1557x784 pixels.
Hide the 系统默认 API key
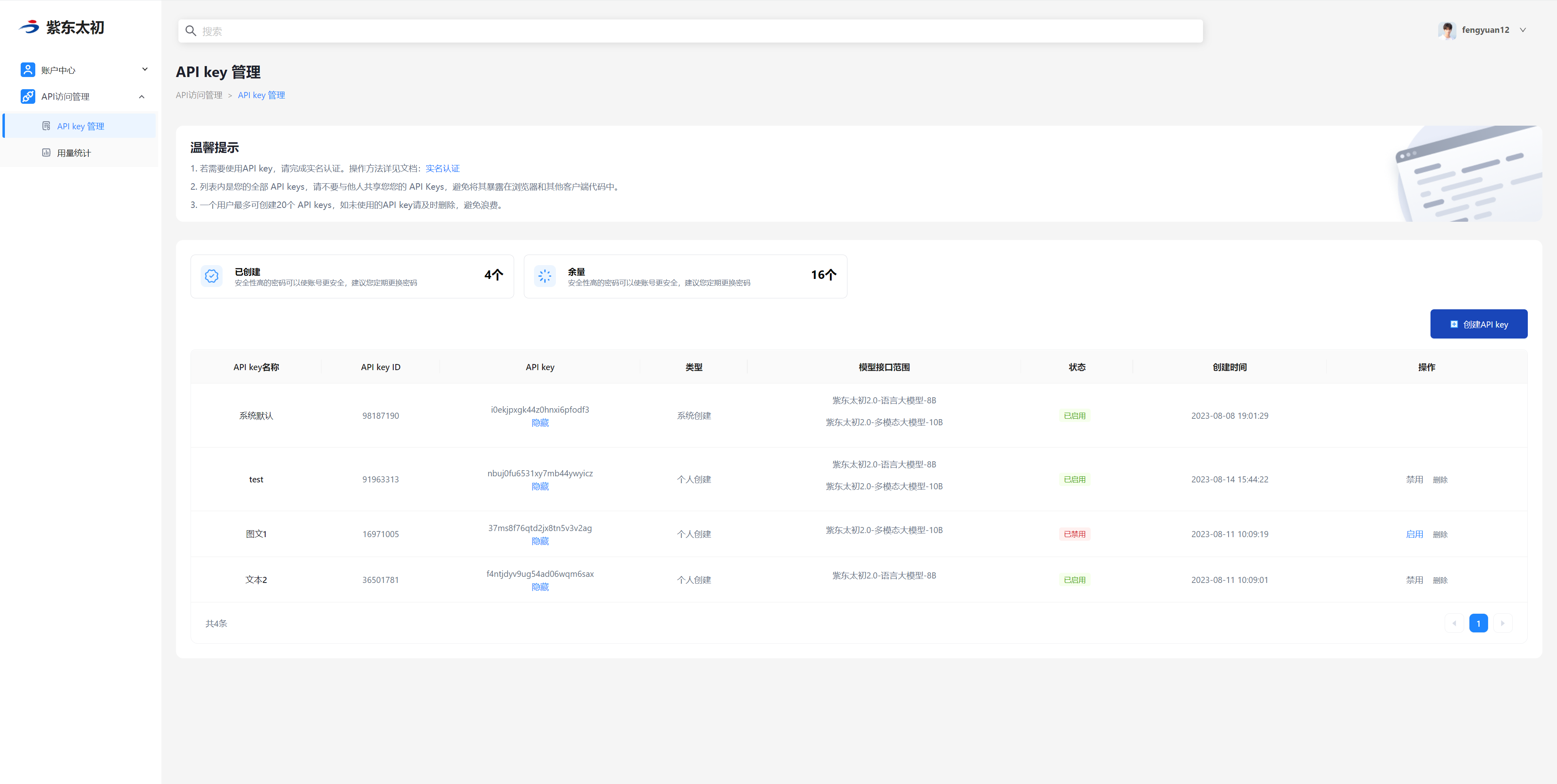coord(540,423)
